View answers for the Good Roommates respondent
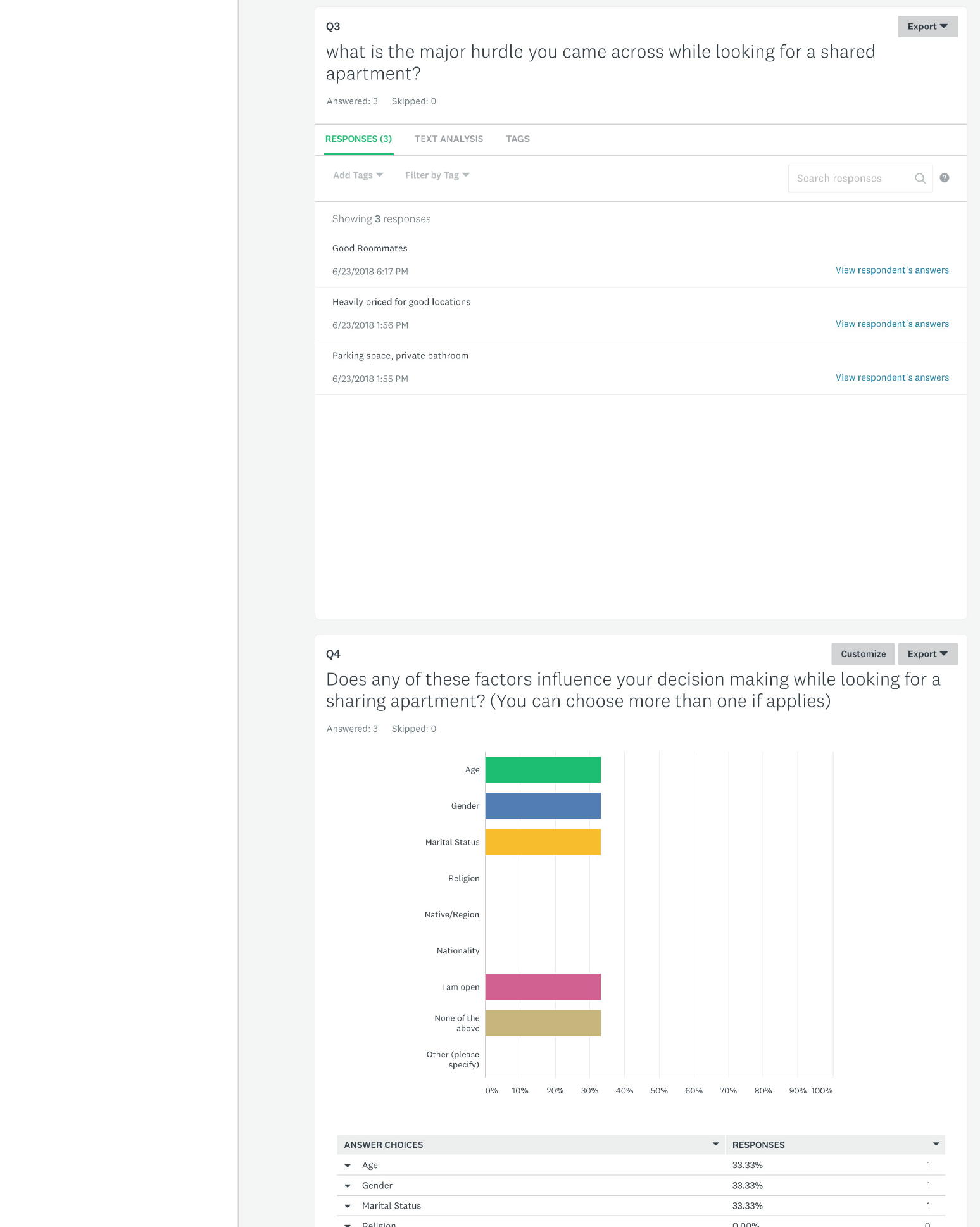Screen dimensions: 980x1227 [892, 270]
